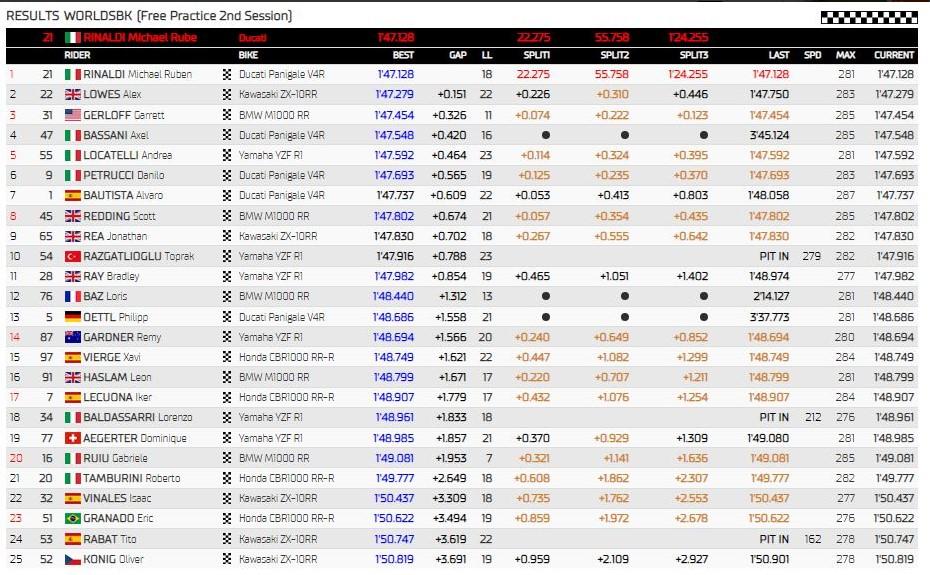Click the UK flag next to HASLAM Leon
This screenshot has width=930, height=575.
(72, 377)
